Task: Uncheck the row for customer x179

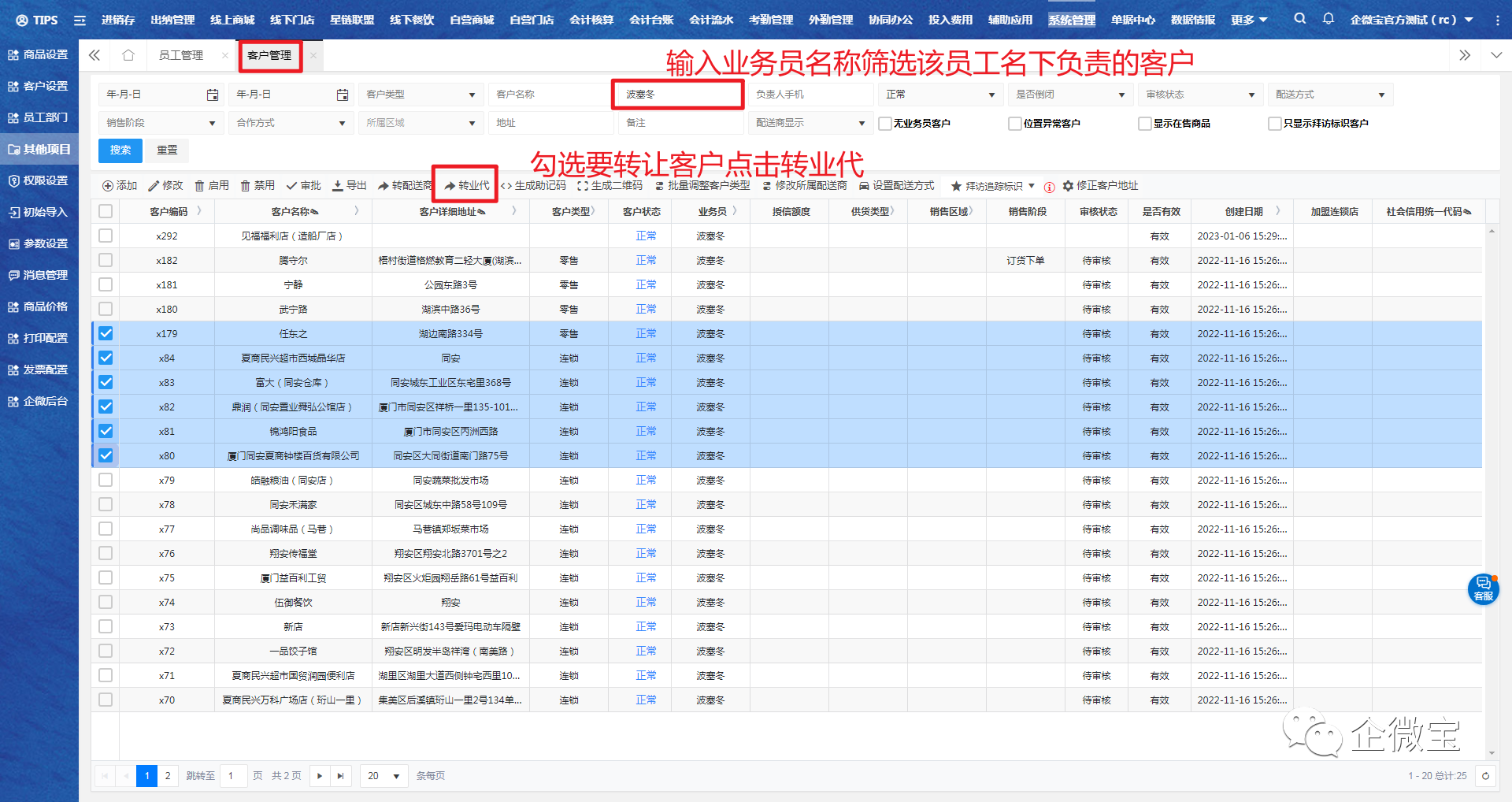Action: pos(106,333)
